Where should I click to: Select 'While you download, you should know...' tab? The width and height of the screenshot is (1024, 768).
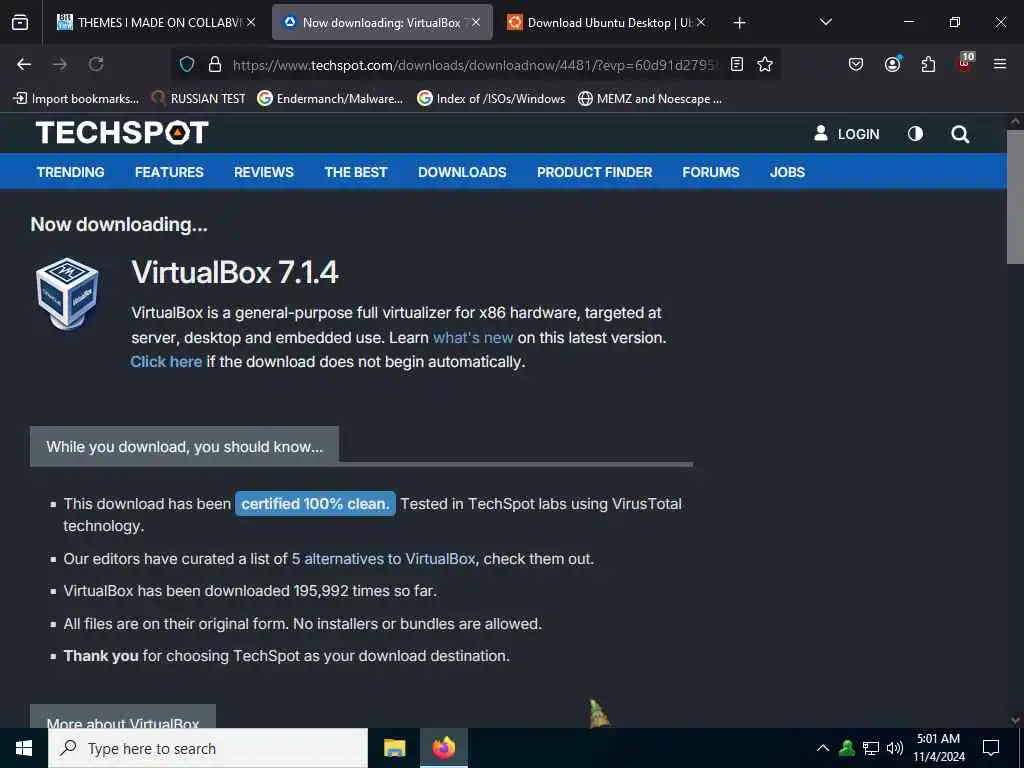coord(184,447)
